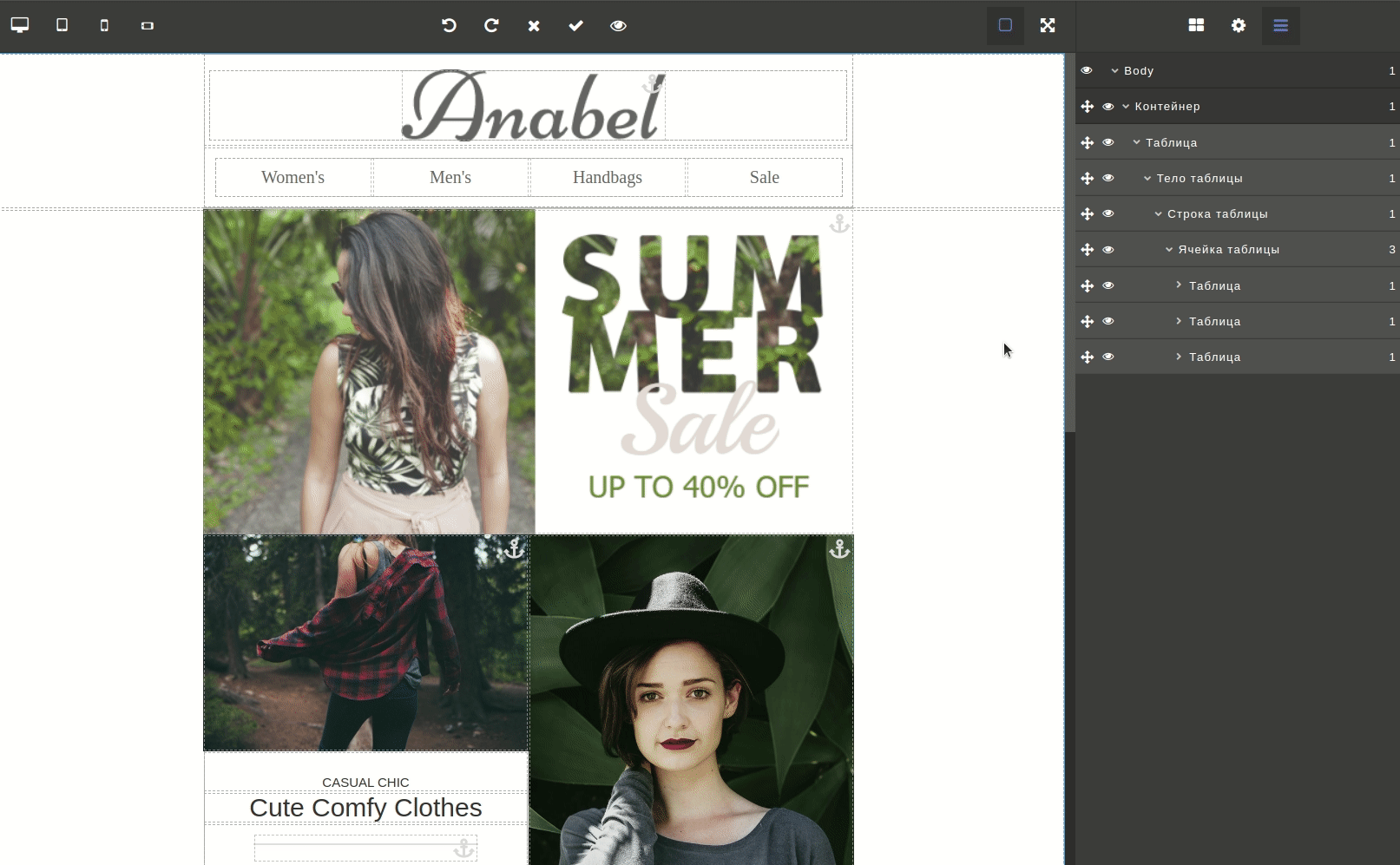Hide the first-level Таблица layer
The height and width of the screenshot is (865, 1400).
pyautogui.click(x=1108, y=142)
